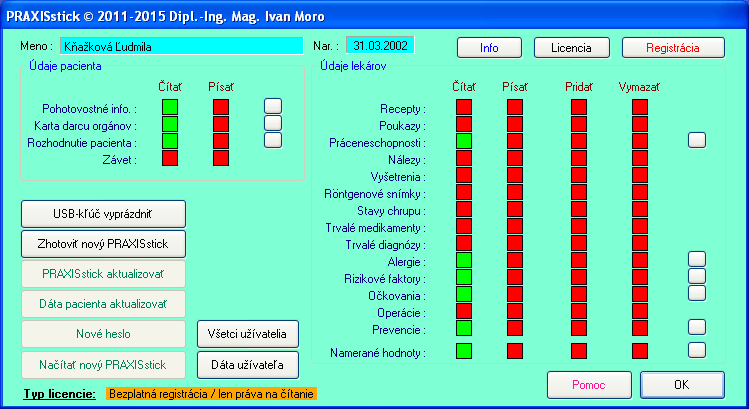Open Pomoc help button
The image size is (749, 409).
(589, 385)
